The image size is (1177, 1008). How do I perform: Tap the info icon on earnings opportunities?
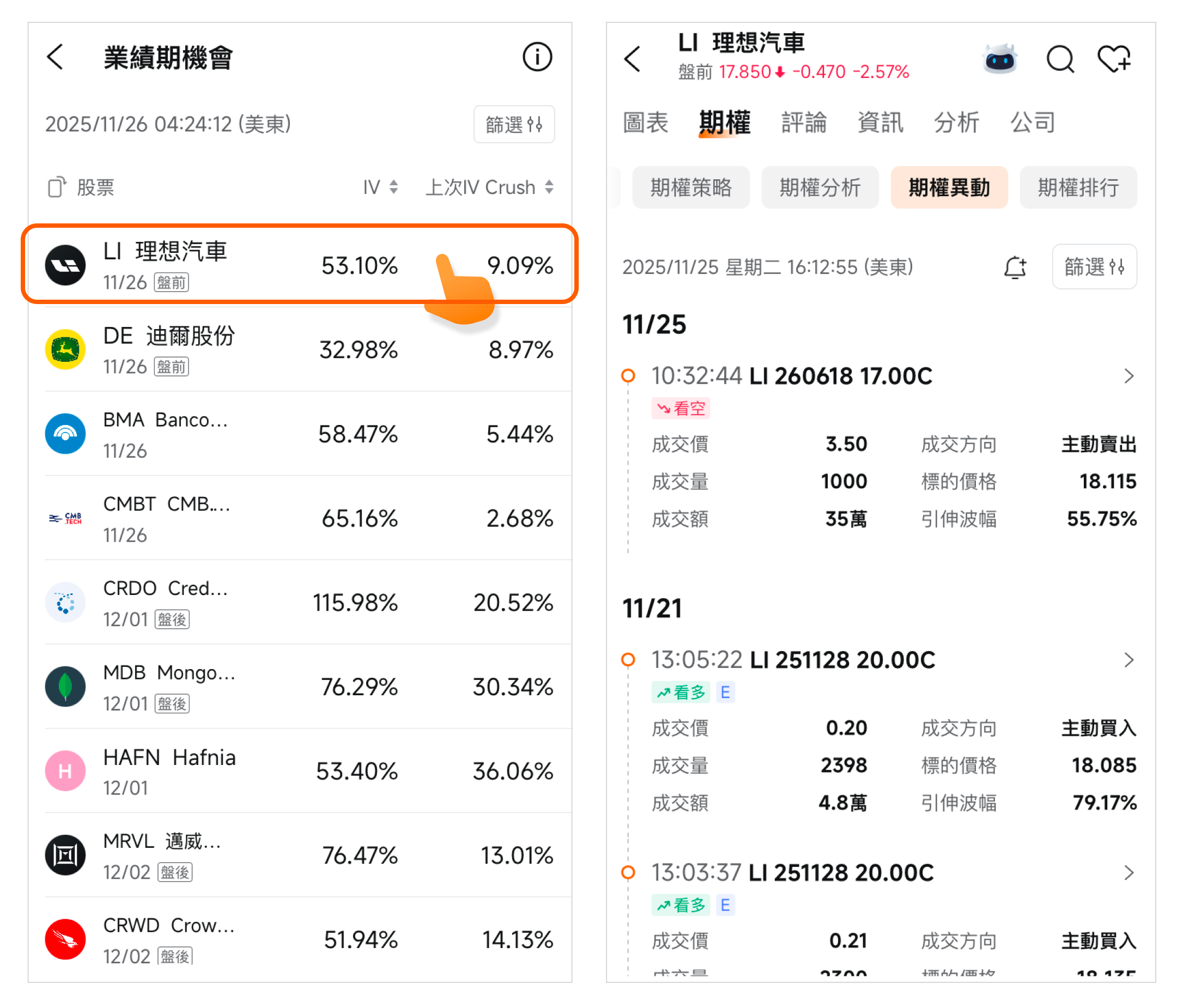point(536,57)
